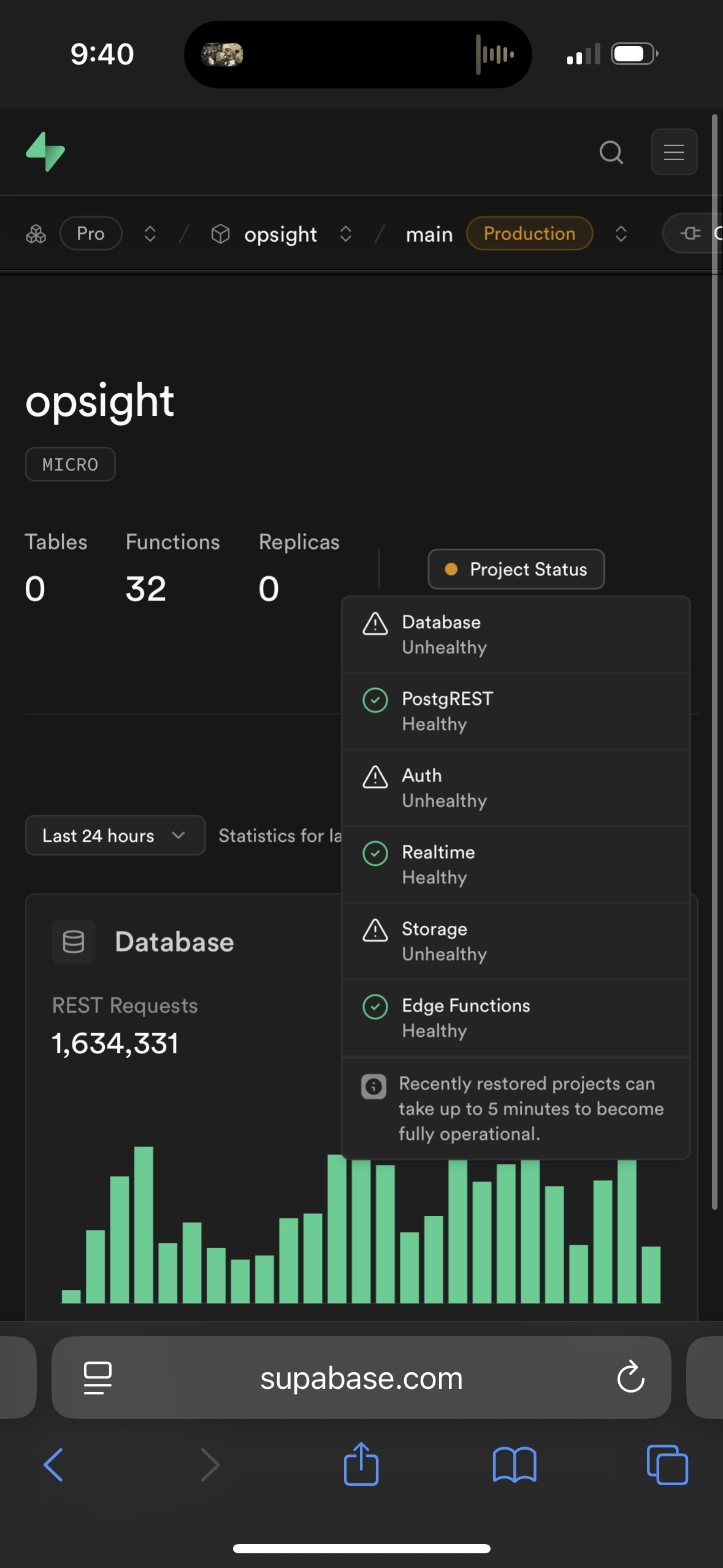This screenshot has height=1568, width=723.
Task: Open the hamburger menu button
Action: pyautogui.click(x=673, y=152)
